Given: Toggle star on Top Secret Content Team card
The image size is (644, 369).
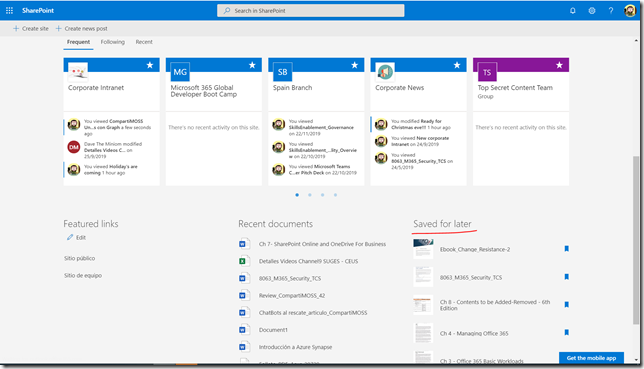Looking at the screenshot, I should [x=559, y=65].
